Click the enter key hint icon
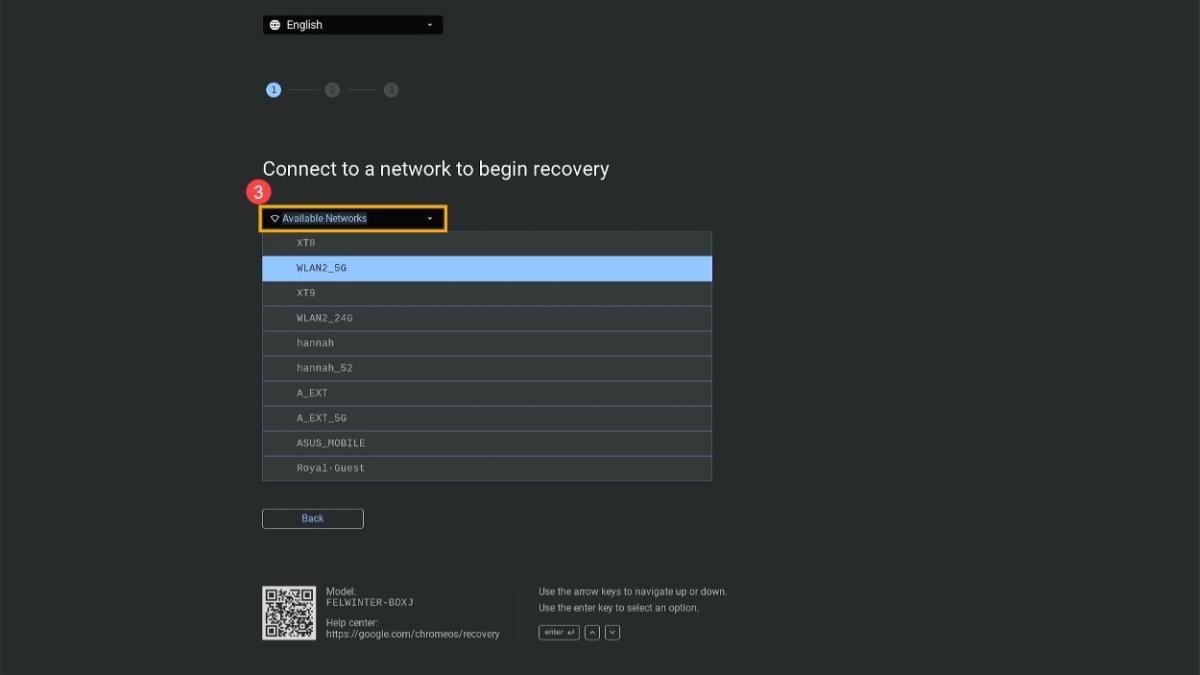The image size is (1200, 675). click(x=558, y=632)
